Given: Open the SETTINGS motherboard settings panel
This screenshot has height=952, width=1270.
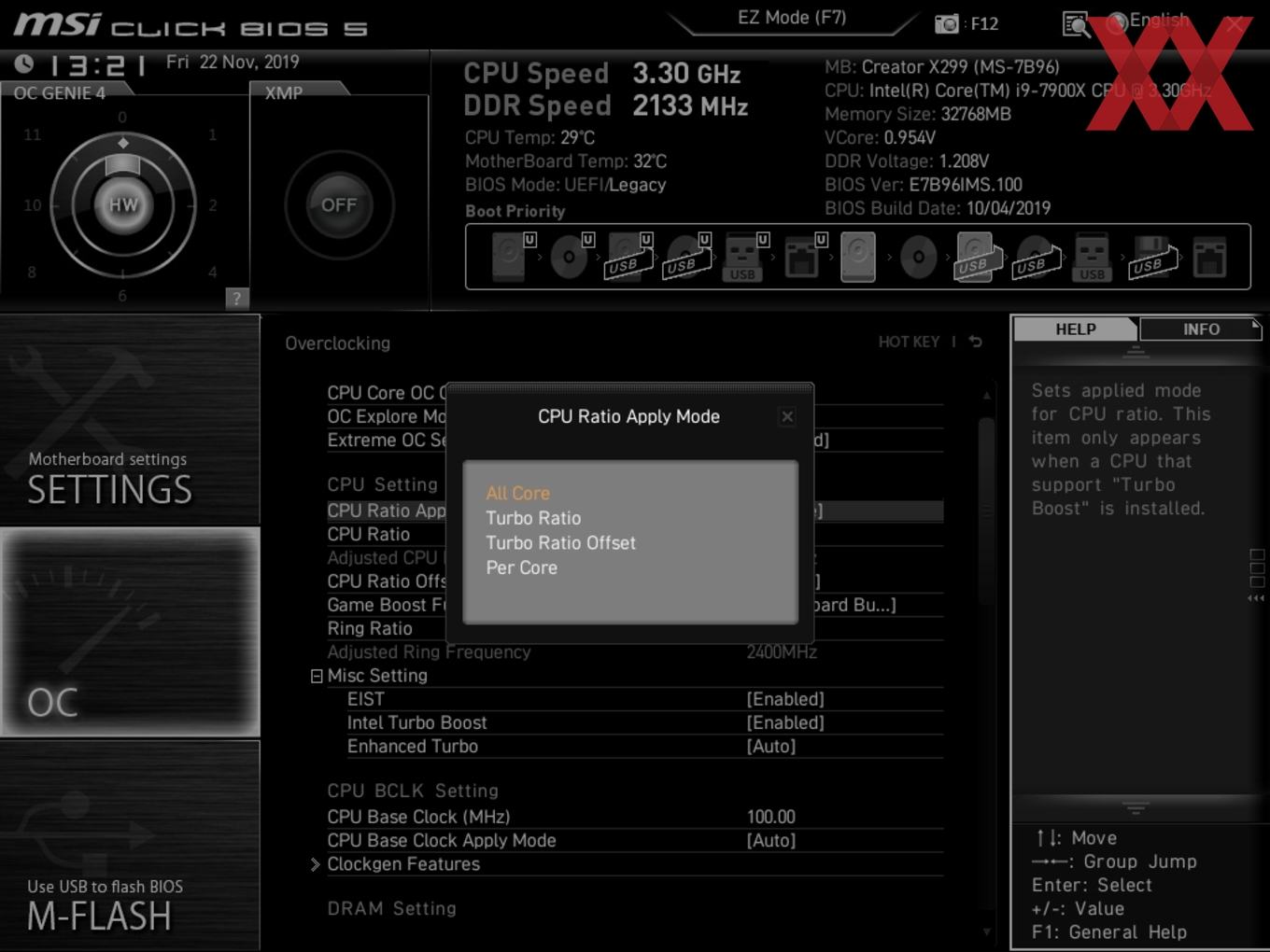Looking at the screenshot, I should coord(130,420).
